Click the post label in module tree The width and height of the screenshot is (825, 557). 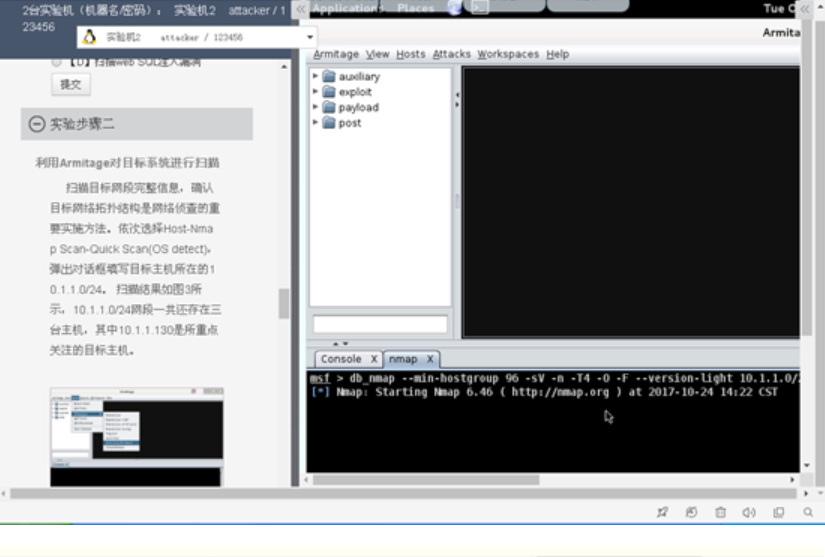(x=350, y=123)
